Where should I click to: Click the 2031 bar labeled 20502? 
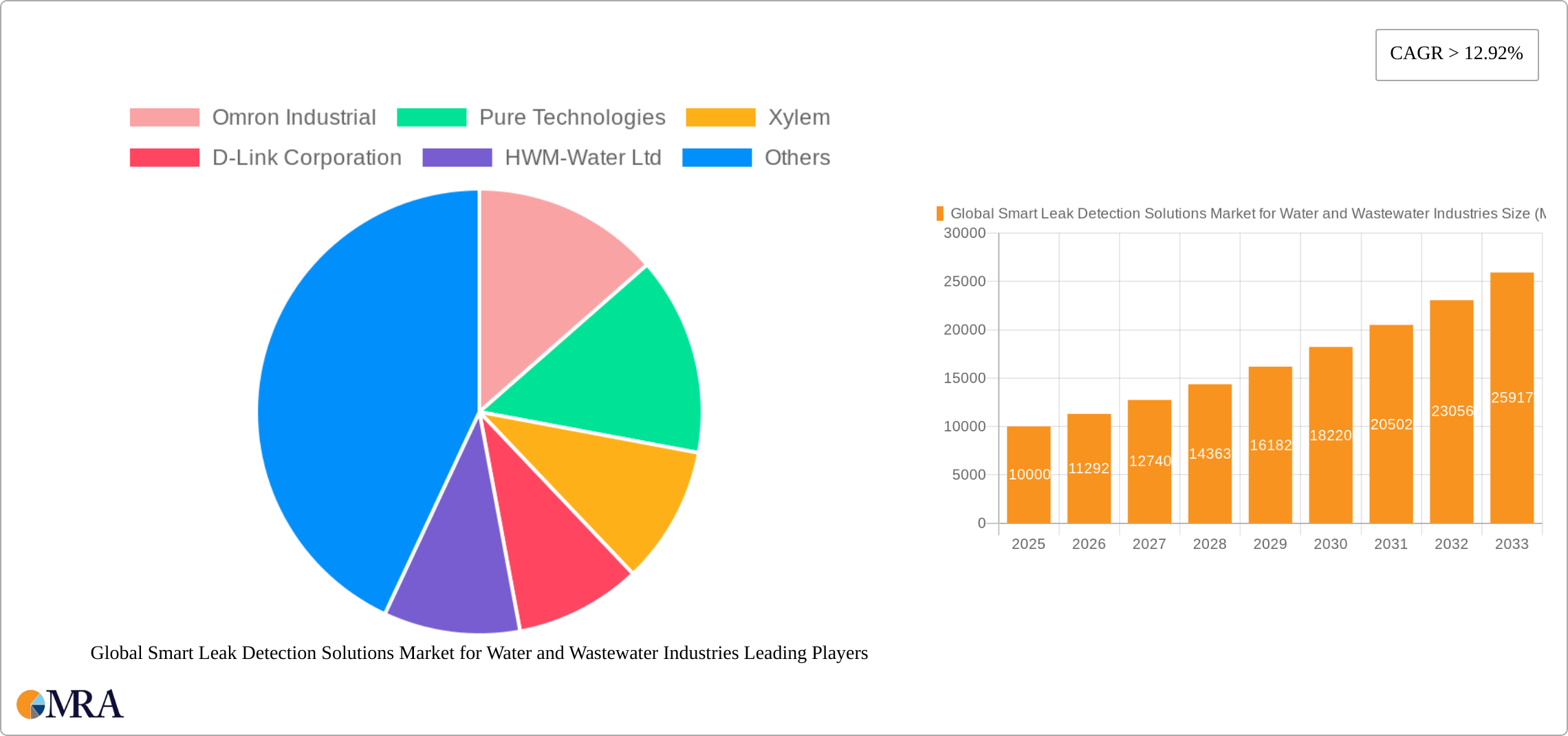pos(1391,424)
